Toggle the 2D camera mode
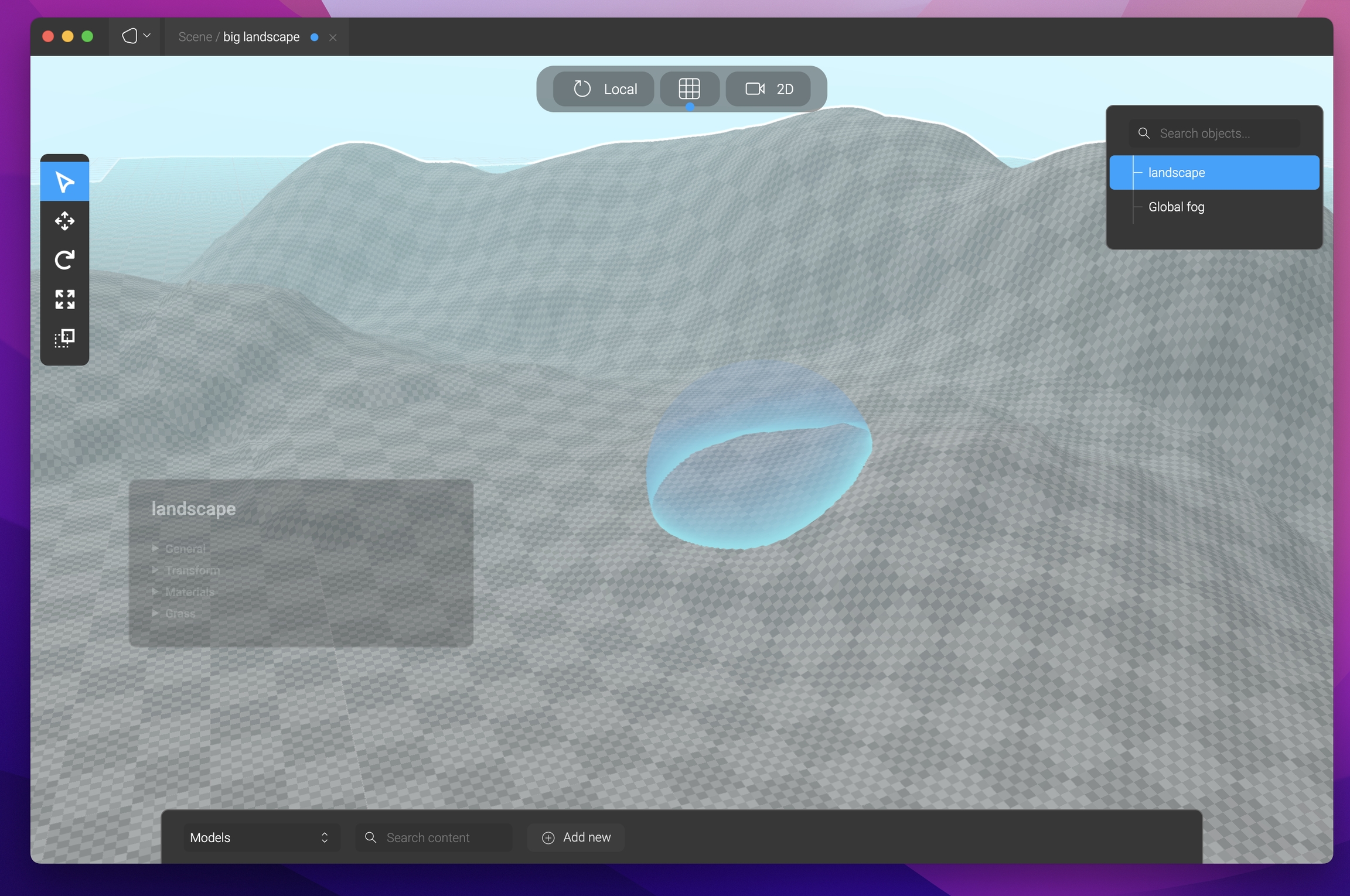 coord(769,89)
